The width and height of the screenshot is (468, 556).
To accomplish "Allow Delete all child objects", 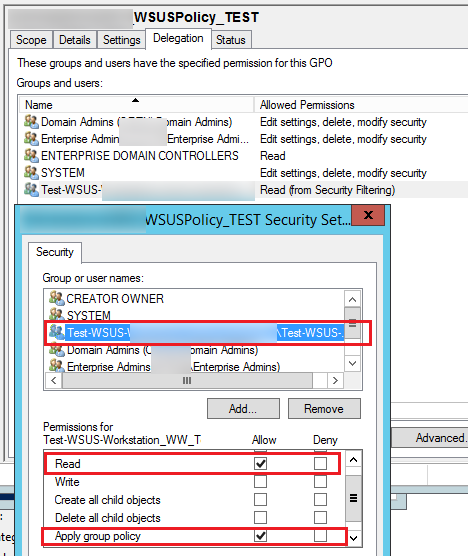I will click(x=260, y=518).
